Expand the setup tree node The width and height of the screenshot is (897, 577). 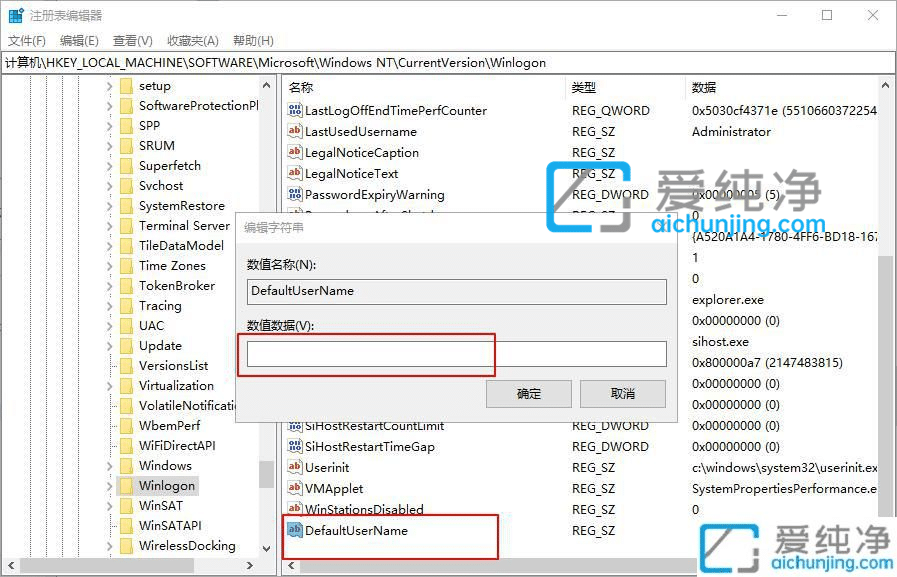point(109,86)
